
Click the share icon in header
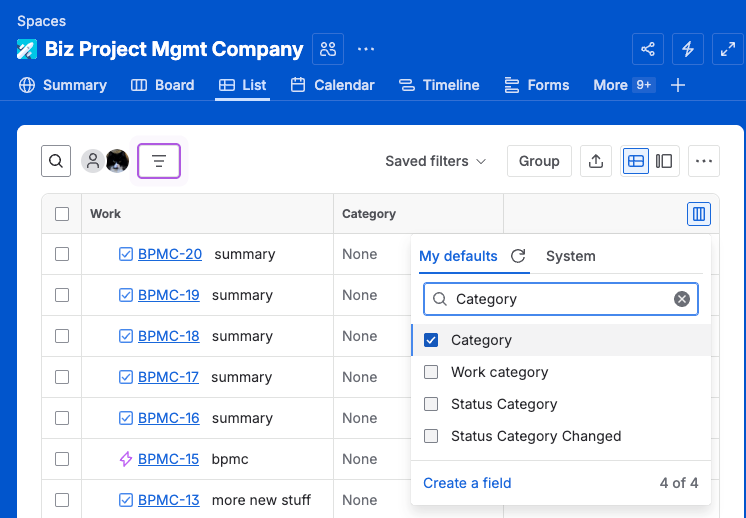(x=648, y=49)
